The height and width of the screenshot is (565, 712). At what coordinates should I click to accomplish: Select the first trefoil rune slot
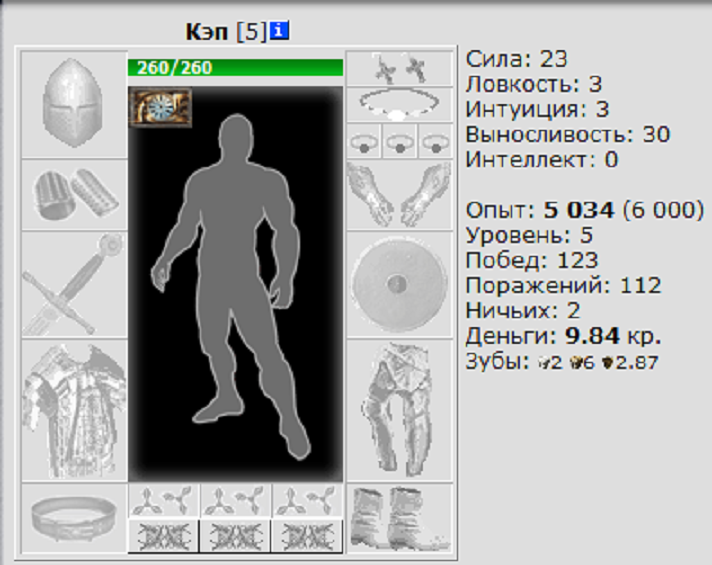(x=164, y=500)
